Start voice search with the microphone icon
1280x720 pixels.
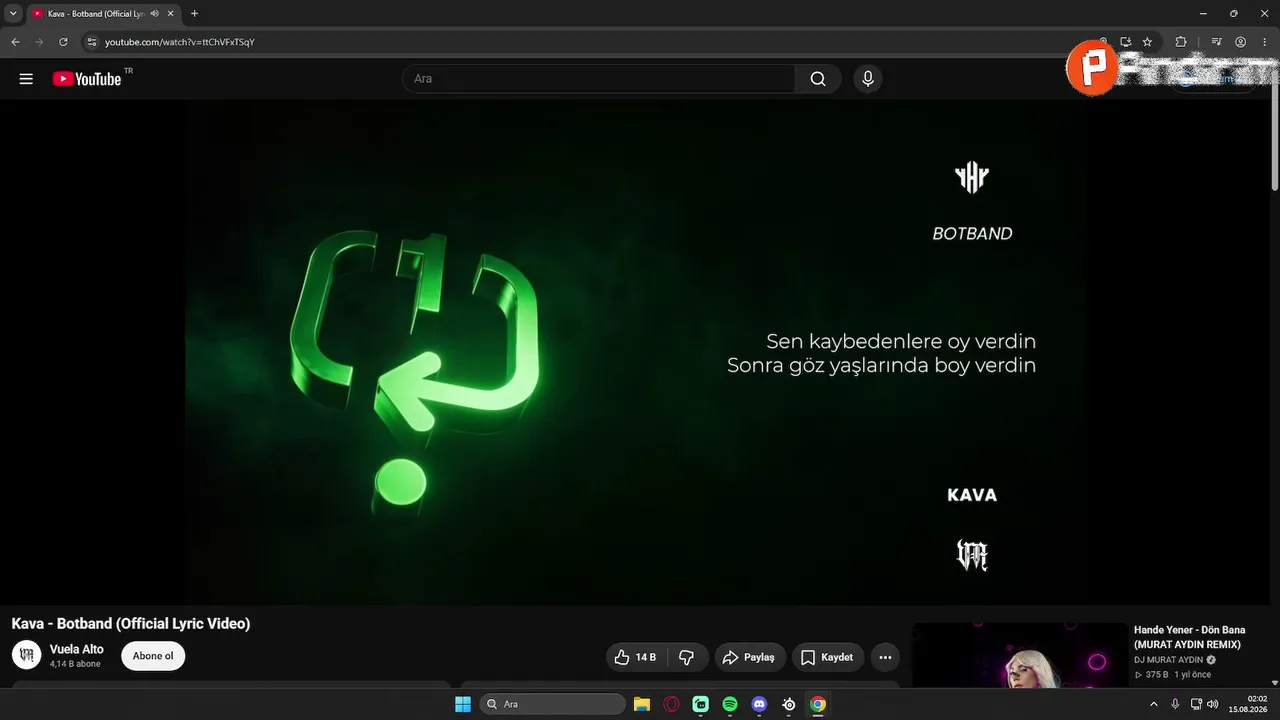pyautogui.click(x=868, y=79)
